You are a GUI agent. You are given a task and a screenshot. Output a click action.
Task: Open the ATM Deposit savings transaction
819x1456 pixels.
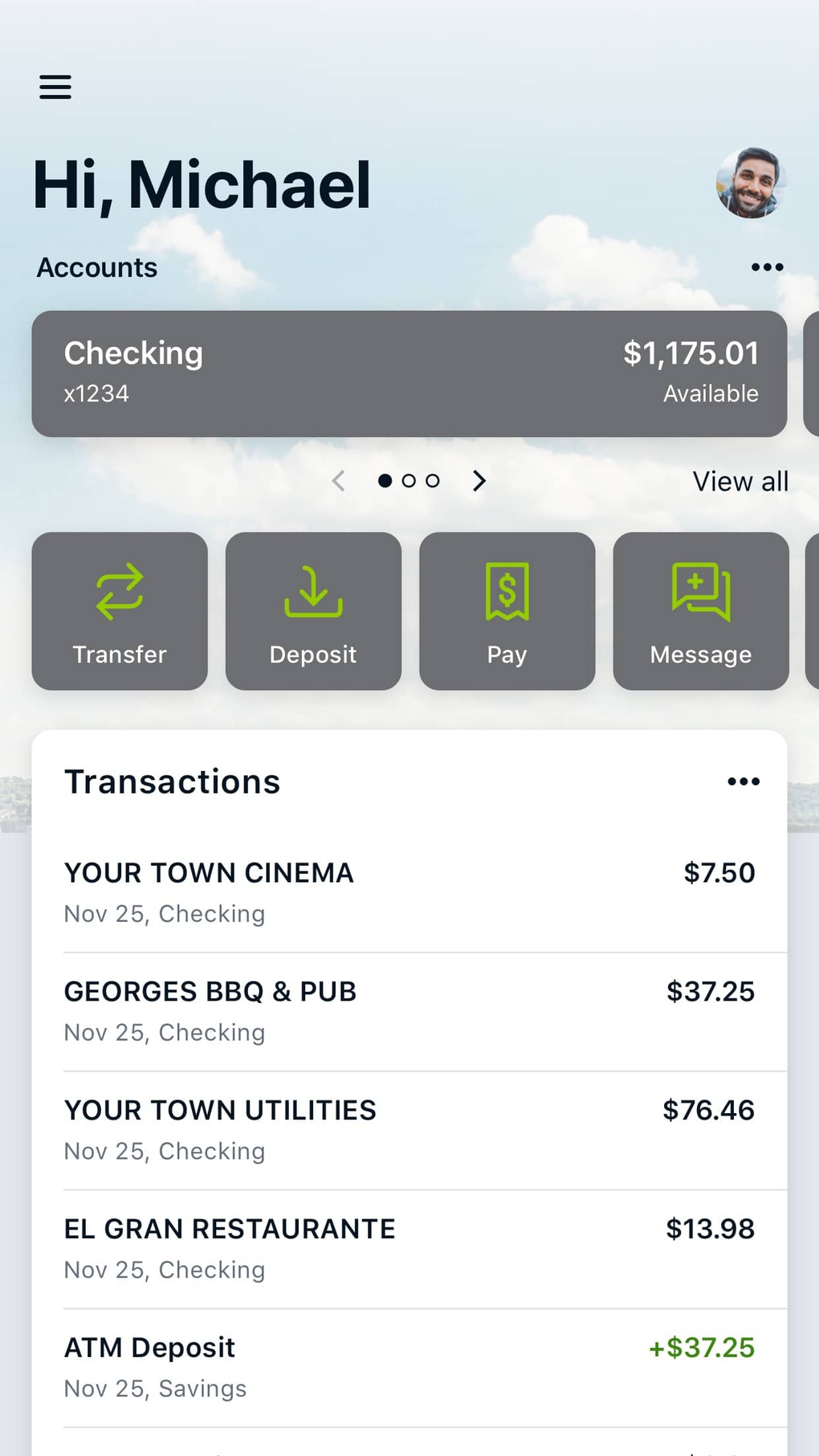pyautogui.click(x=409, y=1368)
